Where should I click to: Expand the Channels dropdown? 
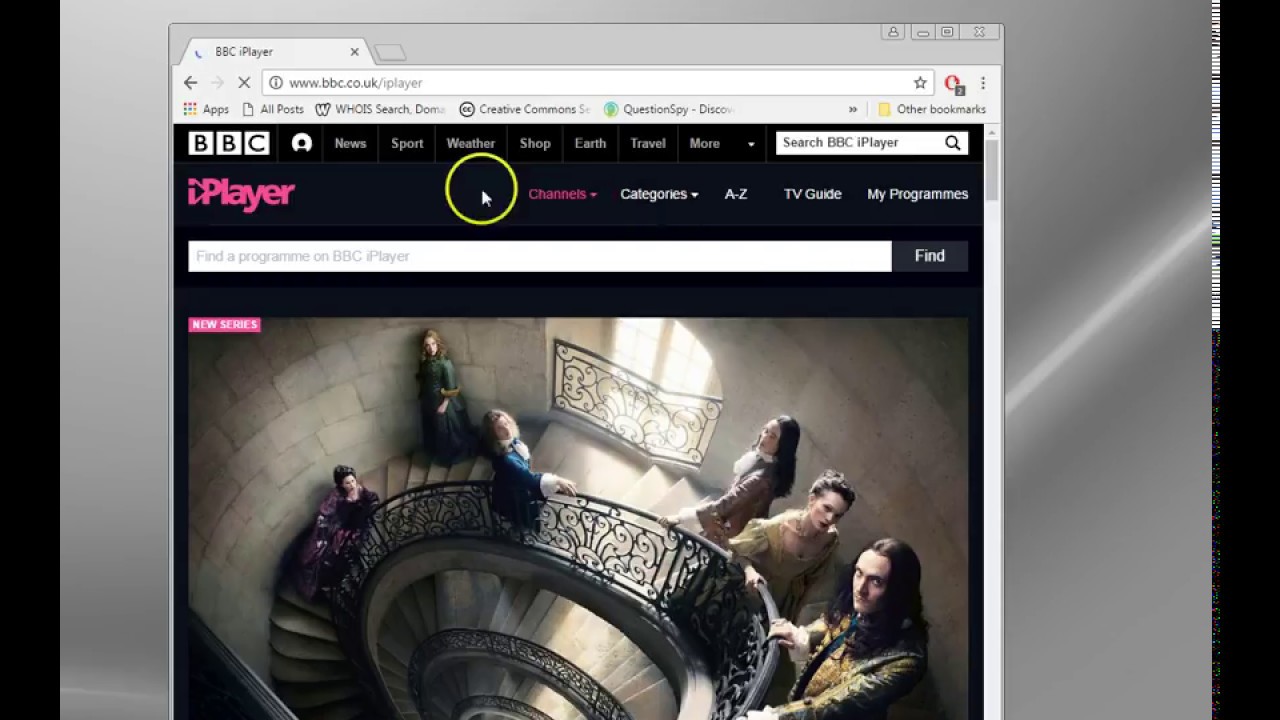562,194
